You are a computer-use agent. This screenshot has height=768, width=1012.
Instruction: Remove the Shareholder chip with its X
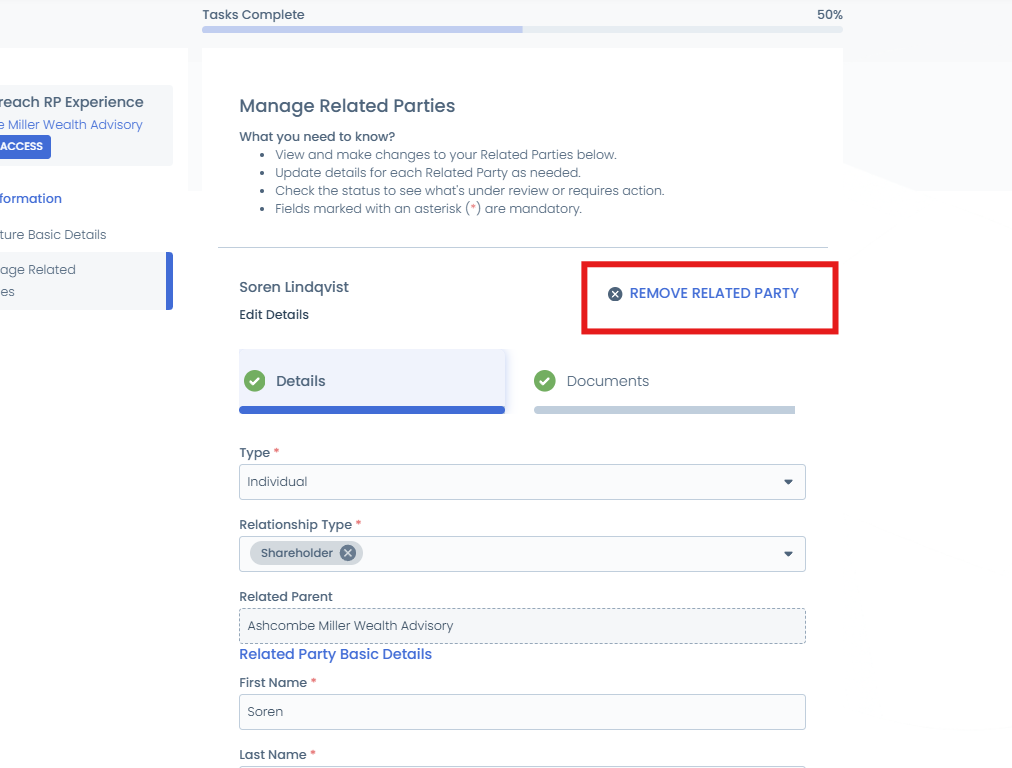click(x=348, y=553)
